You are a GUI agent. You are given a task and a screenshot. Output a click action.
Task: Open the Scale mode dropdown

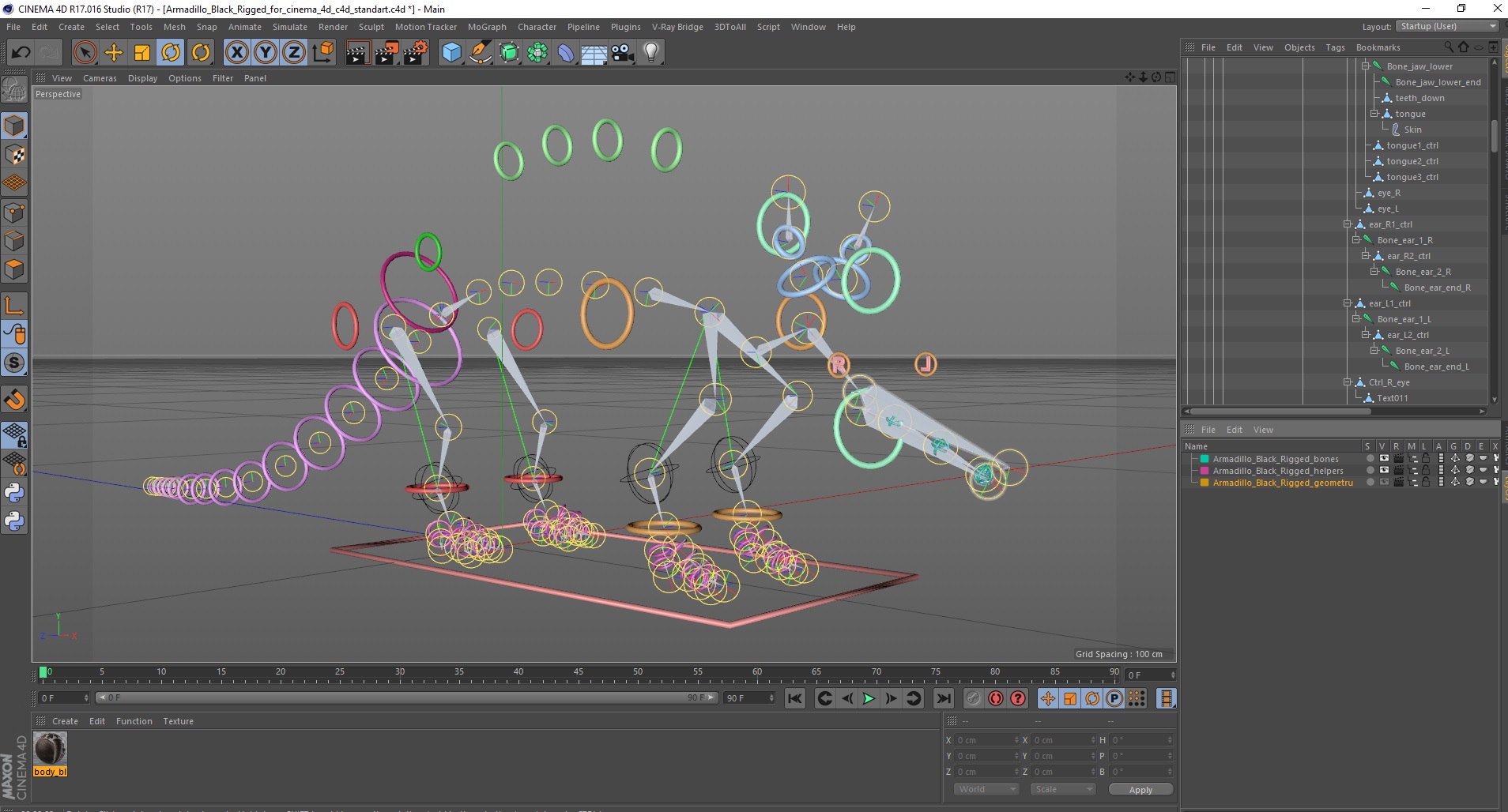1062,789
